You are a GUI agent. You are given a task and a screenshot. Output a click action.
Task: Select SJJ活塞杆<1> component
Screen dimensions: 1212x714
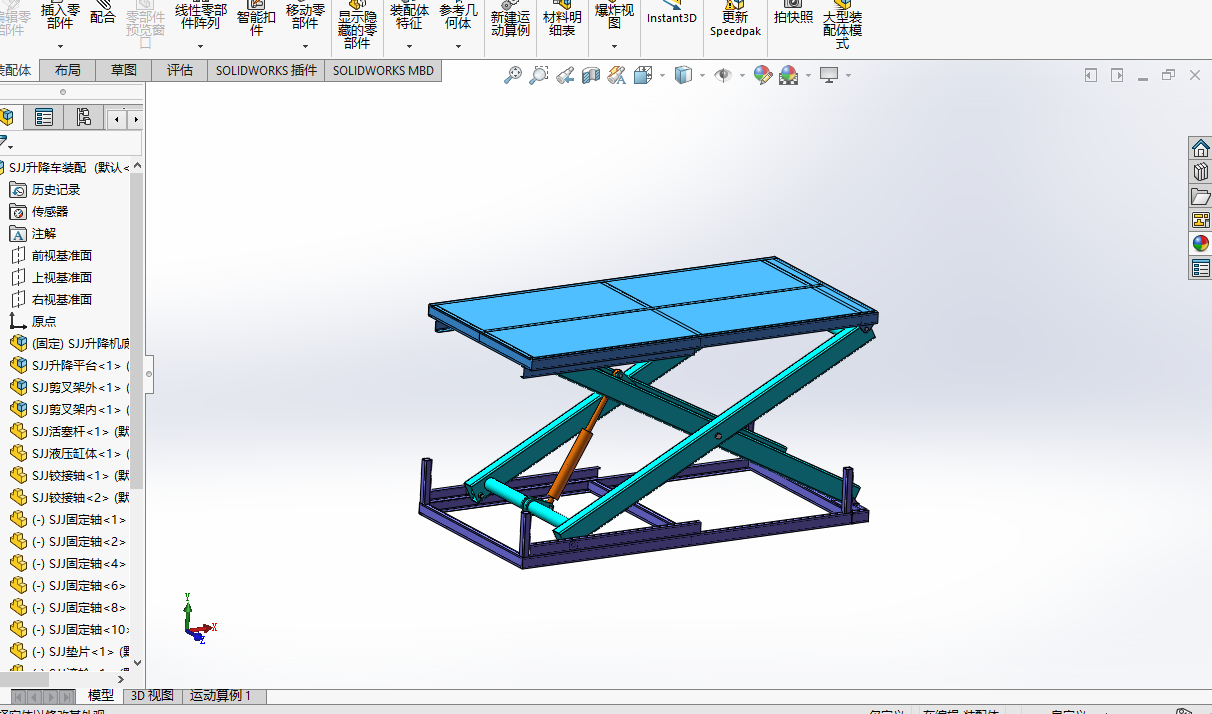(70, 432)
